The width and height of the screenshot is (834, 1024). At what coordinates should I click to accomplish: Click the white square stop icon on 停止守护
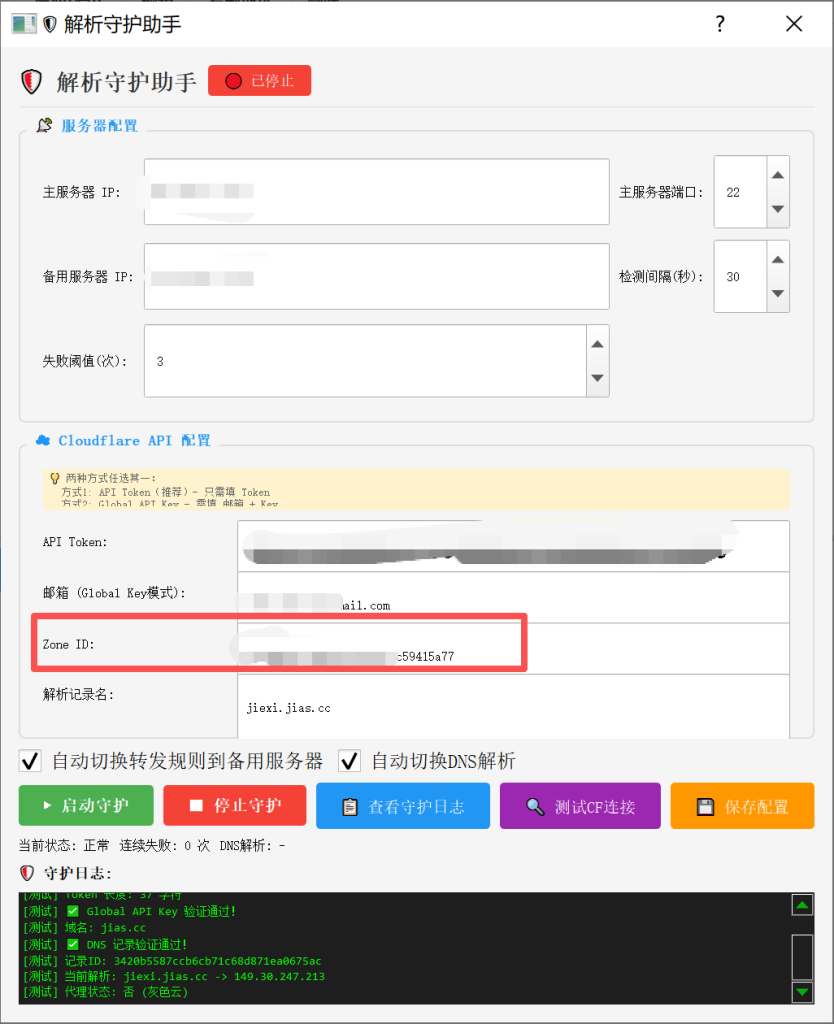[x=196, y=805]
